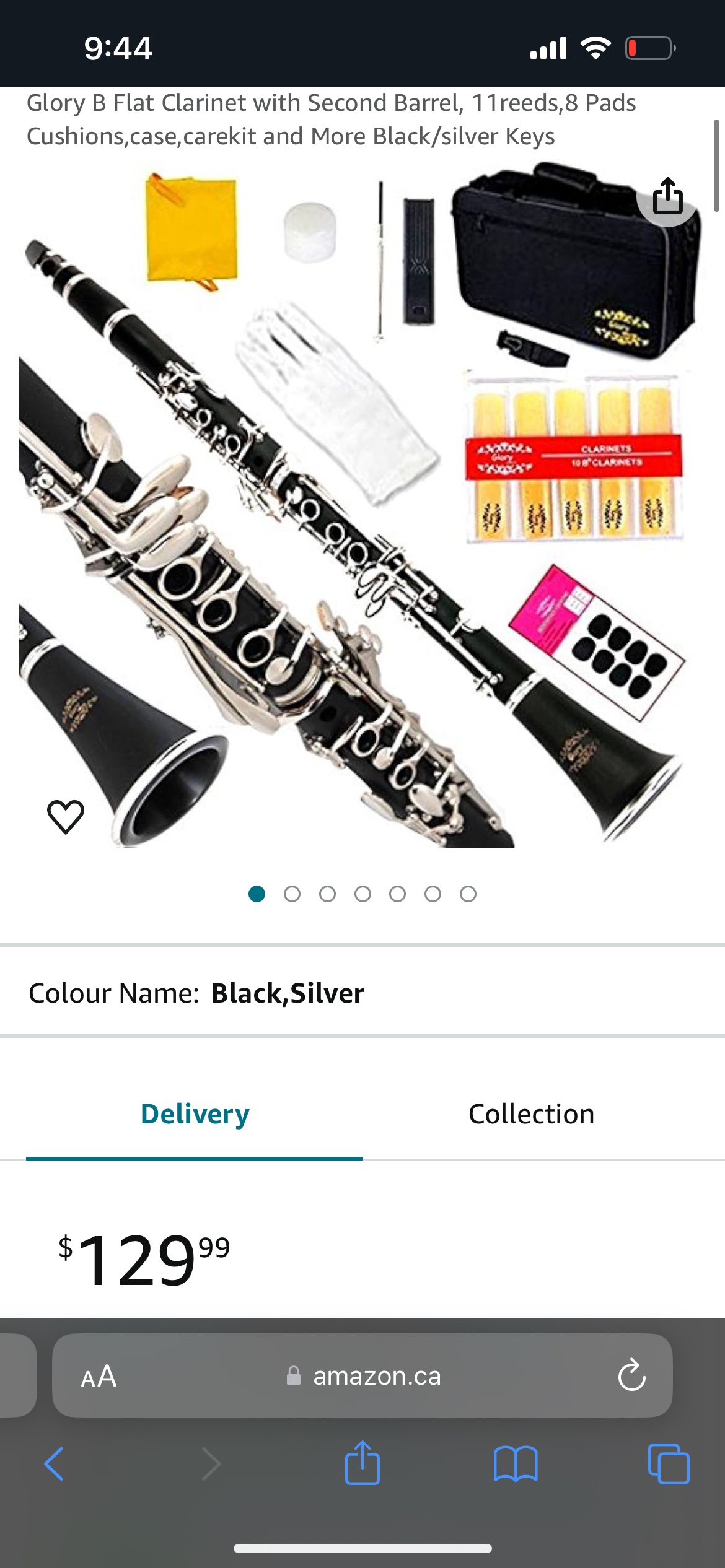Open the Glory B Flat Clarinet title

[332, 120]
